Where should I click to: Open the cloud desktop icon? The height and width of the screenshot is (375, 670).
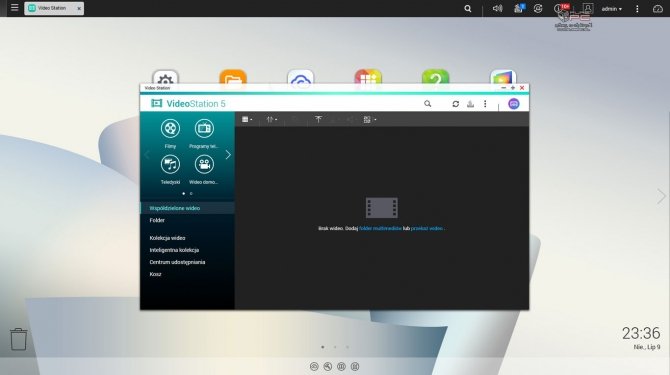[300, 77]
